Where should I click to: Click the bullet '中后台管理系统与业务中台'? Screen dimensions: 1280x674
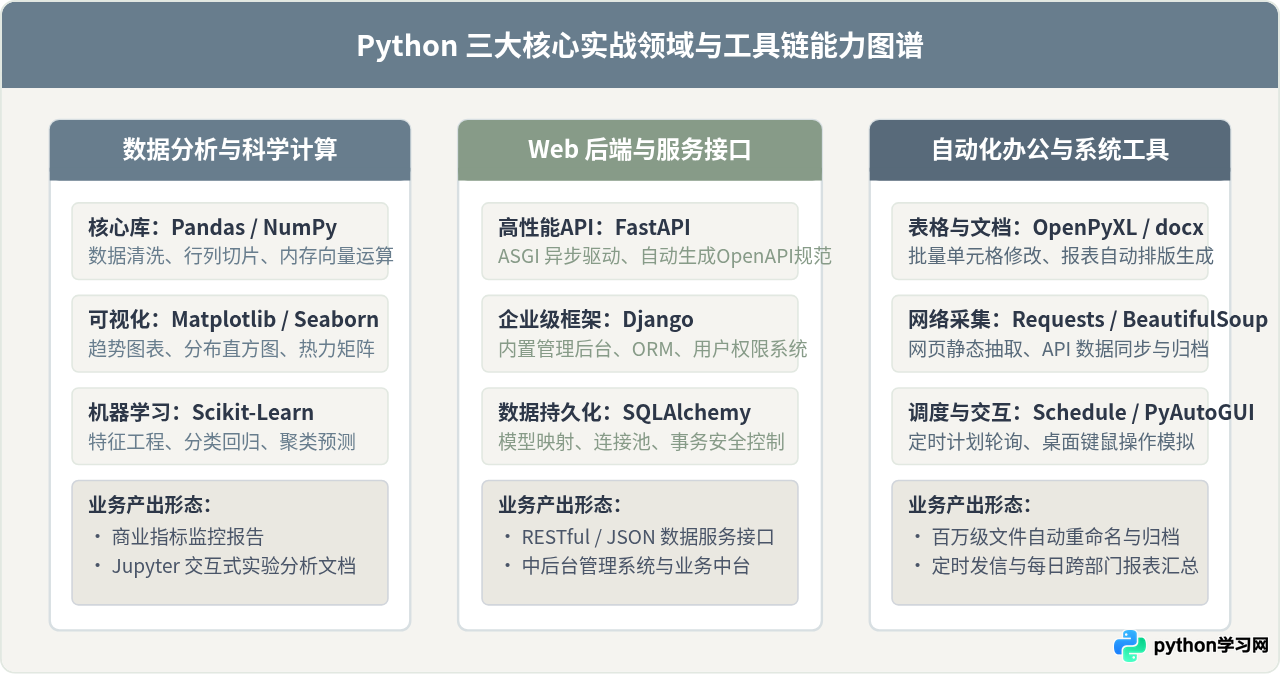636,566
